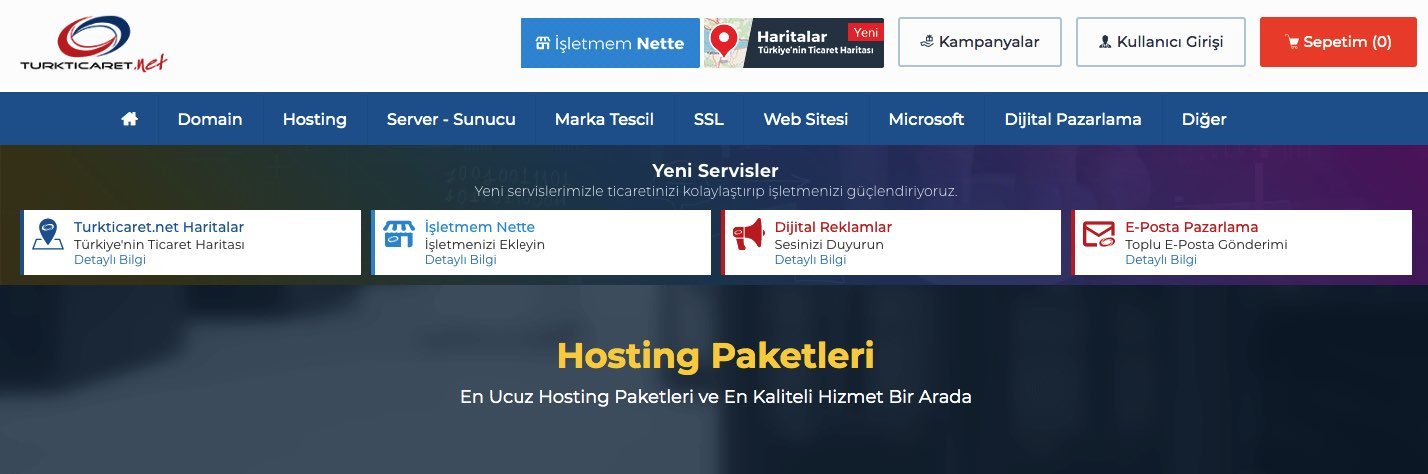Click the 'İşletmenizi Ekleyin' text
Screen dimensions: 1428x474
point(485,244)
